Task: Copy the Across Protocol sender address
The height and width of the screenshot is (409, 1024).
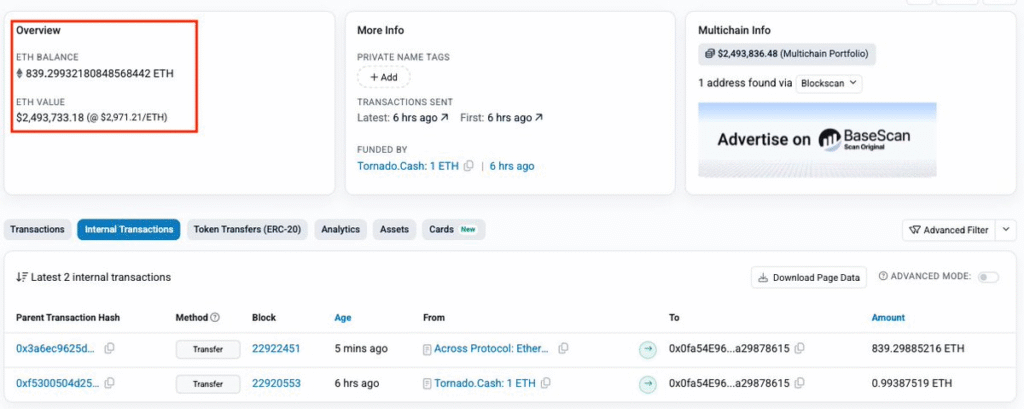Action: point(564,349)
